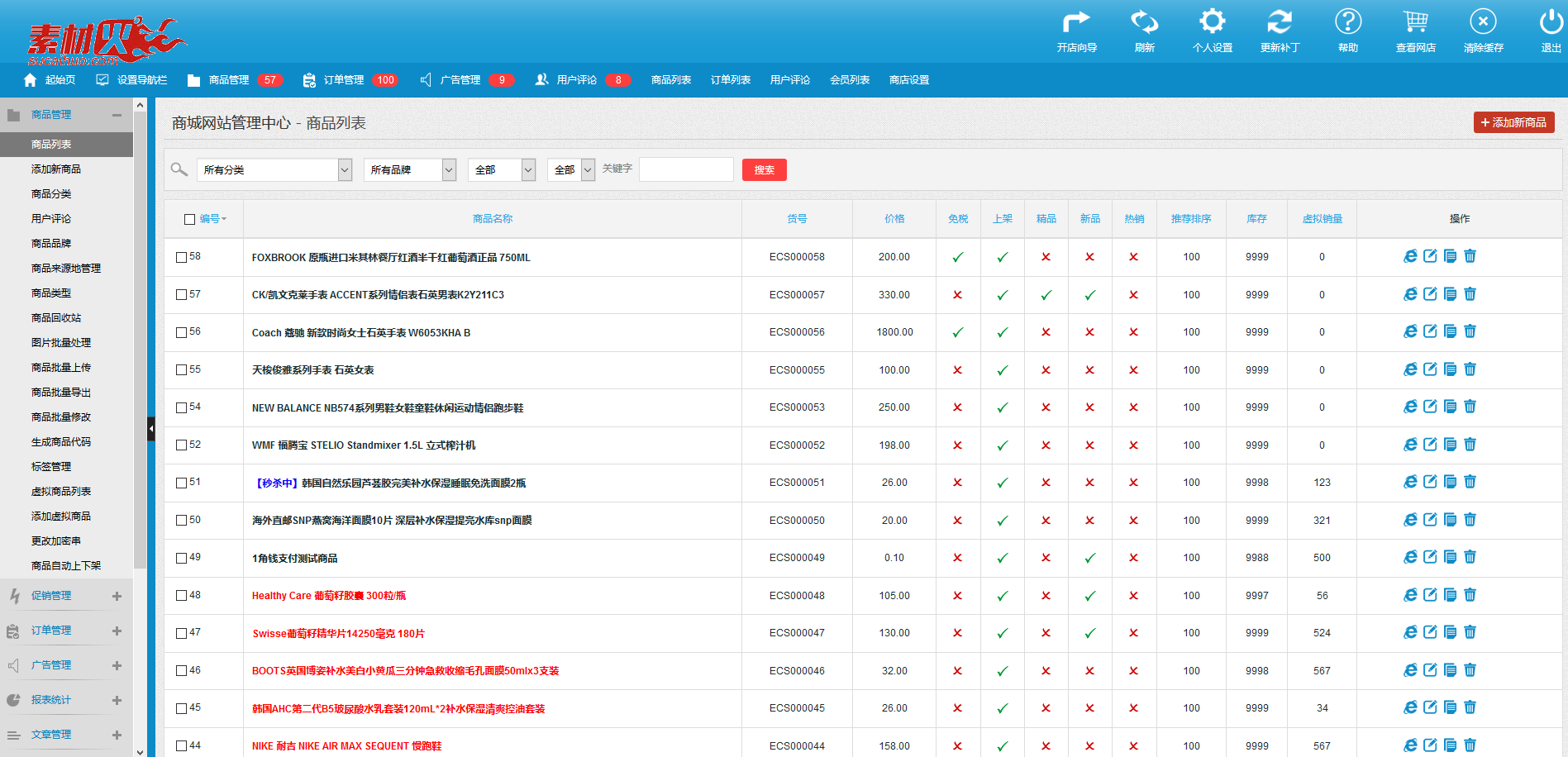Edit product 54 pencil icon
The image size is (1568, 757).
[1430, 407]
